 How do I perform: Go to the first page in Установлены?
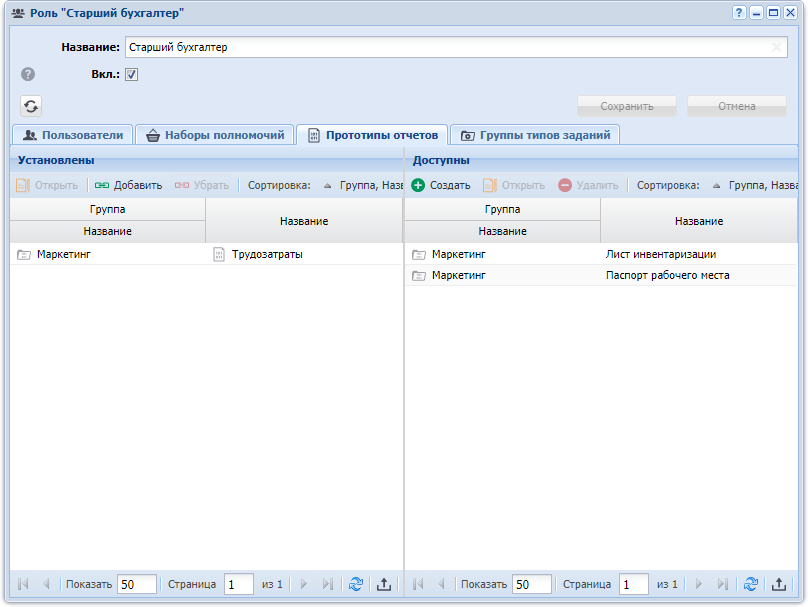point(23,584)
